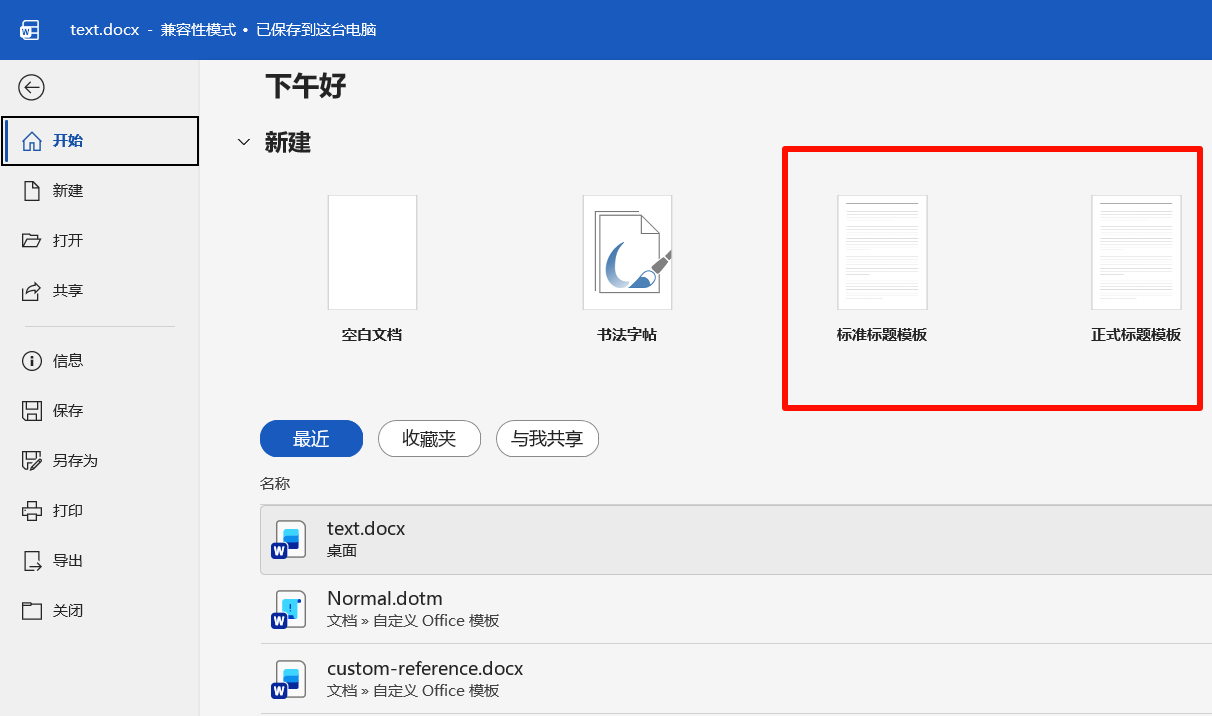Pick the 标准标题模板 template thumbnail
The image size is (1212, 716).
pos(882,253)
